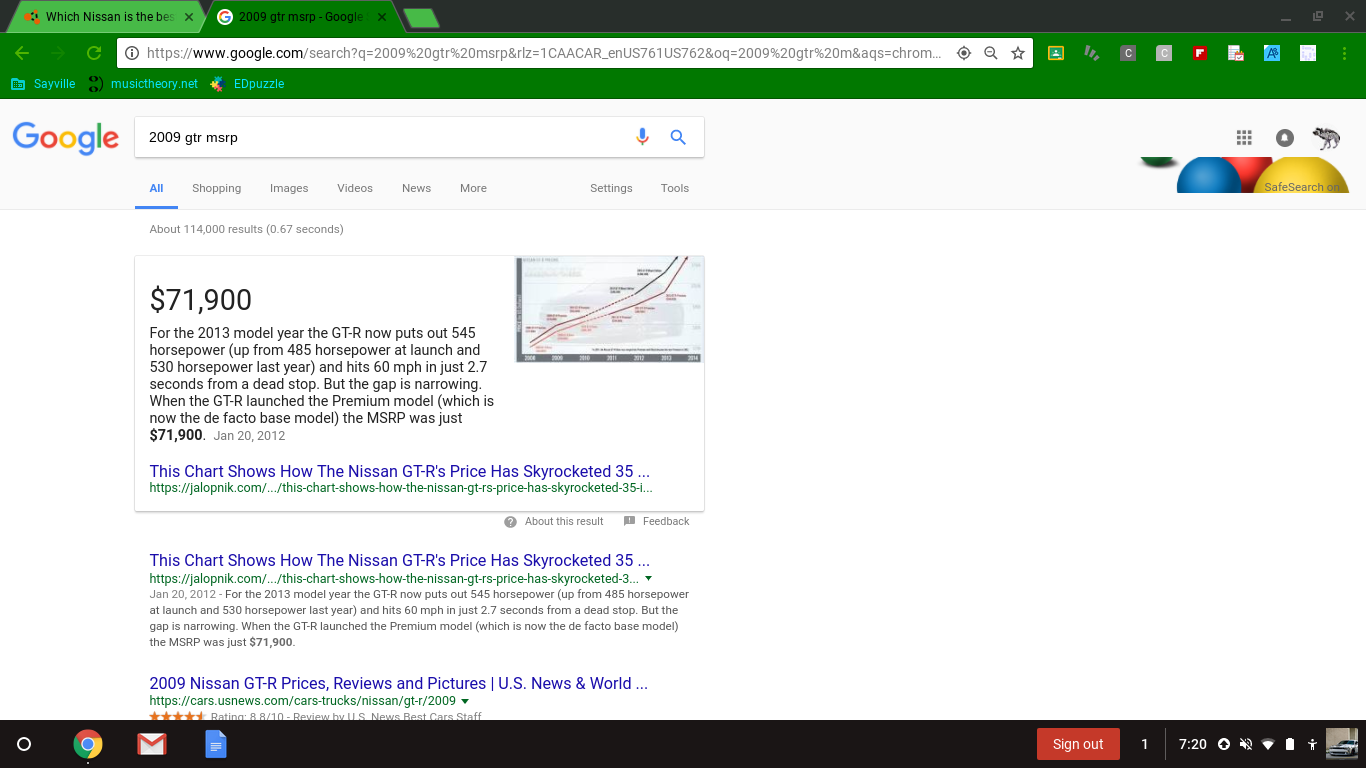Click the GT-R price chart thumbnail
The height and width of the screenshot is (768, 1366).
(x=609, y=309)
